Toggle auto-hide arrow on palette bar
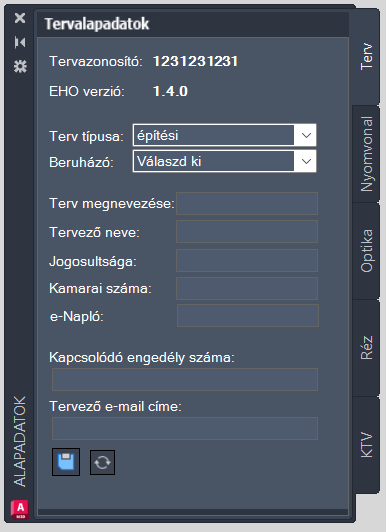386x532 pixels. coord(20,42)
